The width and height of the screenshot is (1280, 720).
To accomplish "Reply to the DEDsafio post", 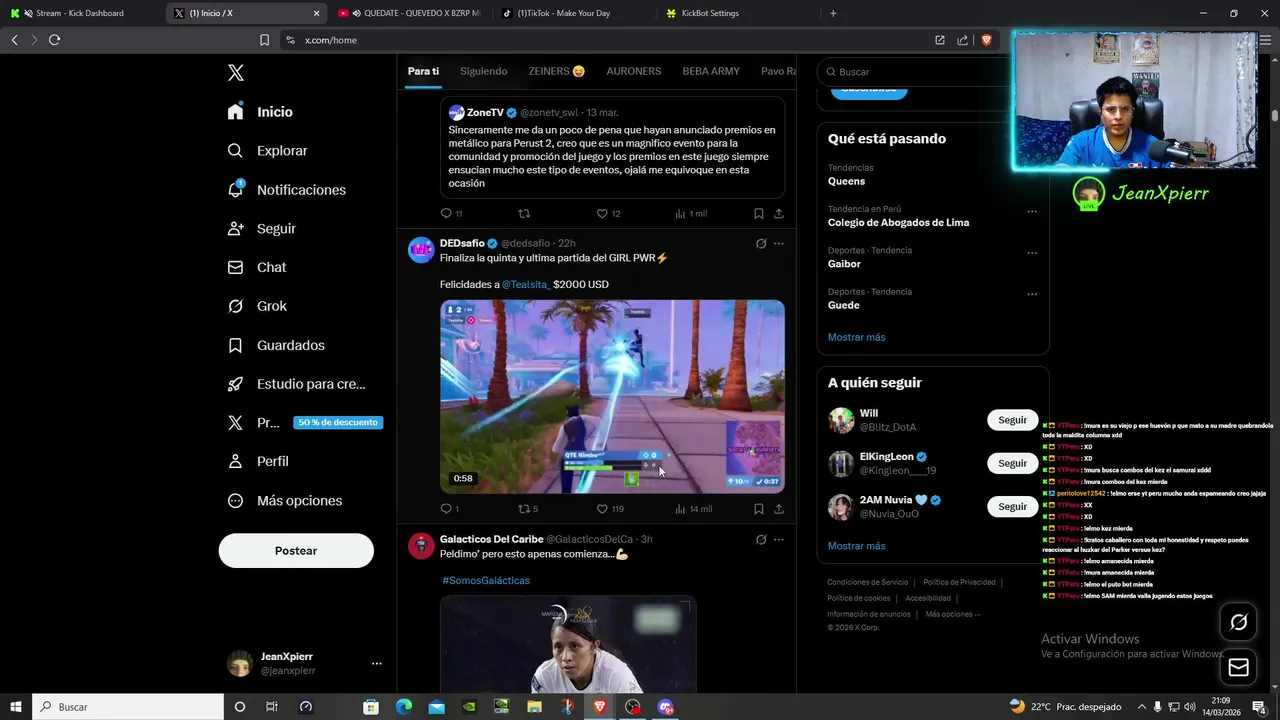I will pyautogui.click(x=450, y=509).
